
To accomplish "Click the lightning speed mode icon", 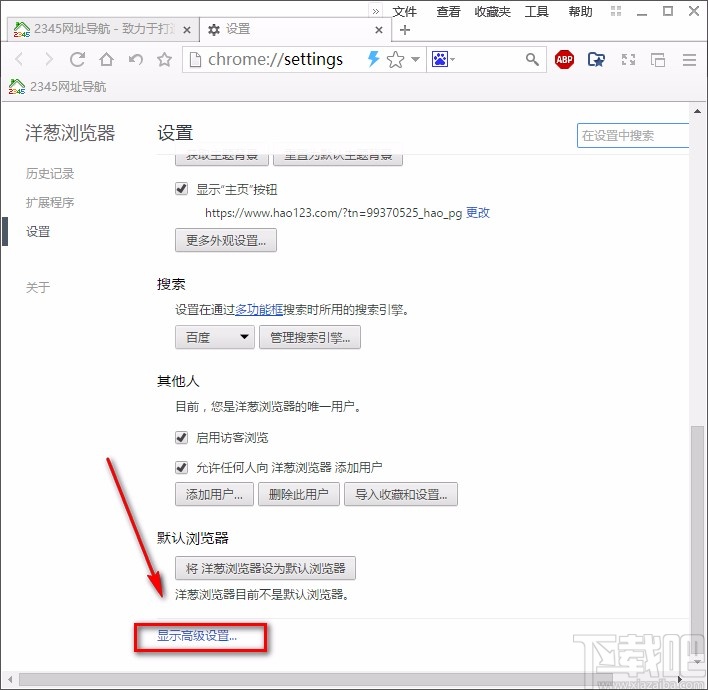I will [373, 59].
